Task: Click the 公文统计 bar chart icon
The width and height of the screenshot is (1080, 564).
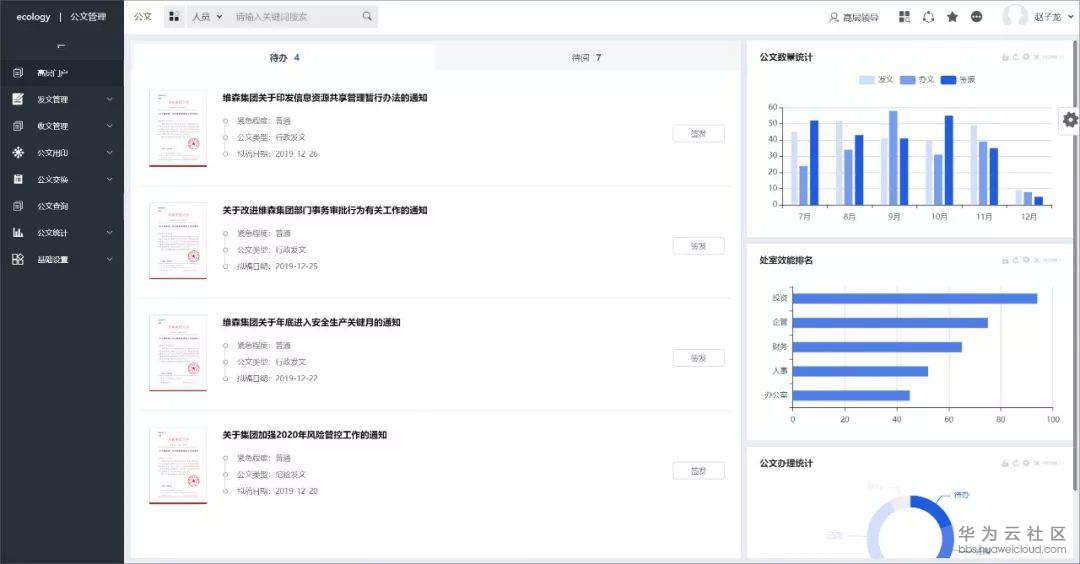Action: pyautogui.click(x=18, y=233)
